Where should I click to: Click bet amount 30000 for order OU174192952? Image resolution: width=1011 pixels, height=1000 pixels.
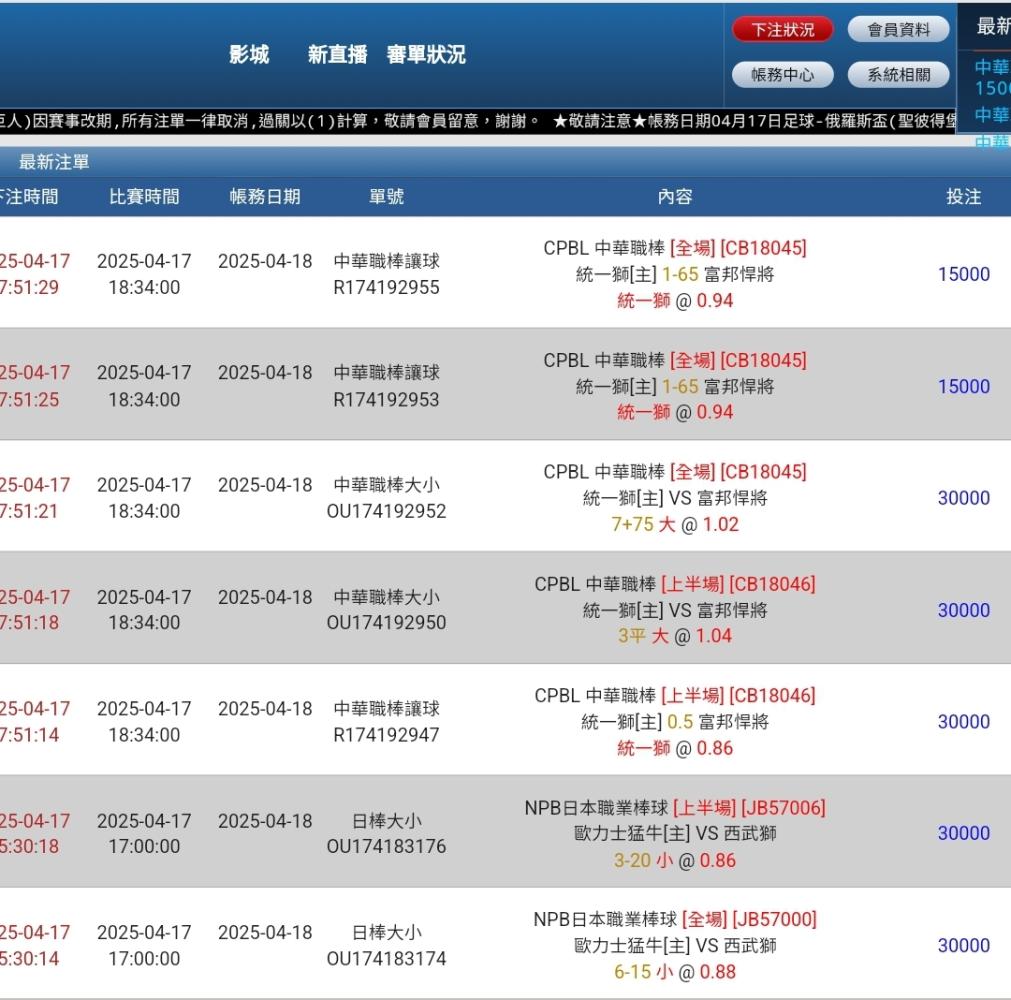click(x=963, y=498)
